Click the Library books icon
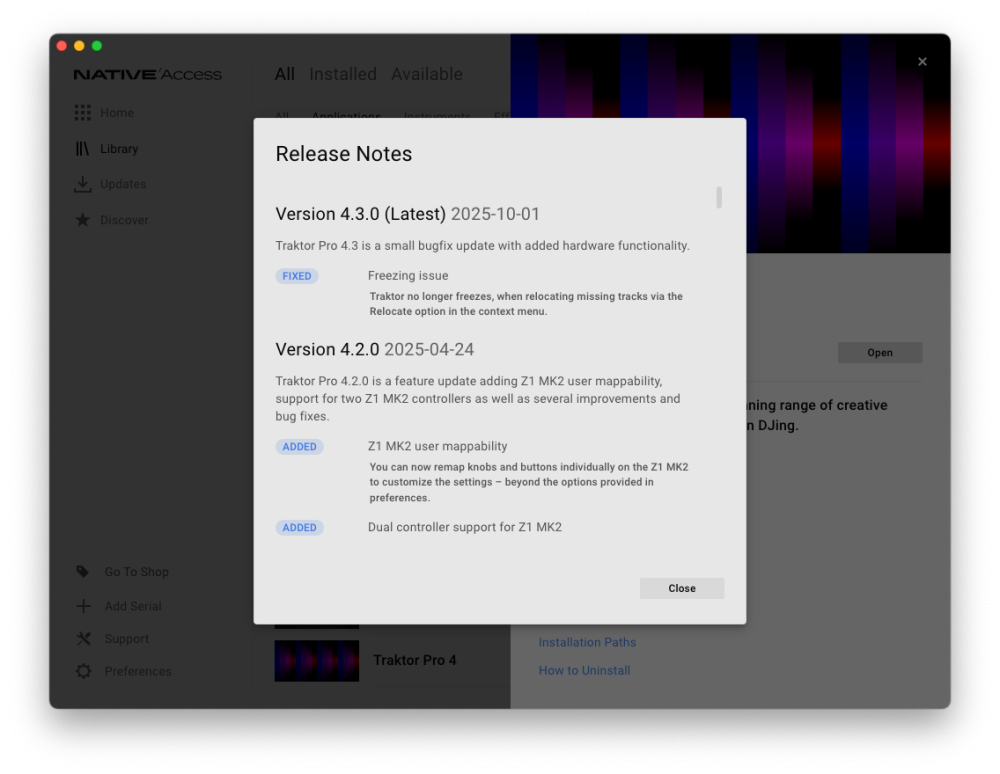Screen dimensions: 1000x774 (x=82, y=149)
